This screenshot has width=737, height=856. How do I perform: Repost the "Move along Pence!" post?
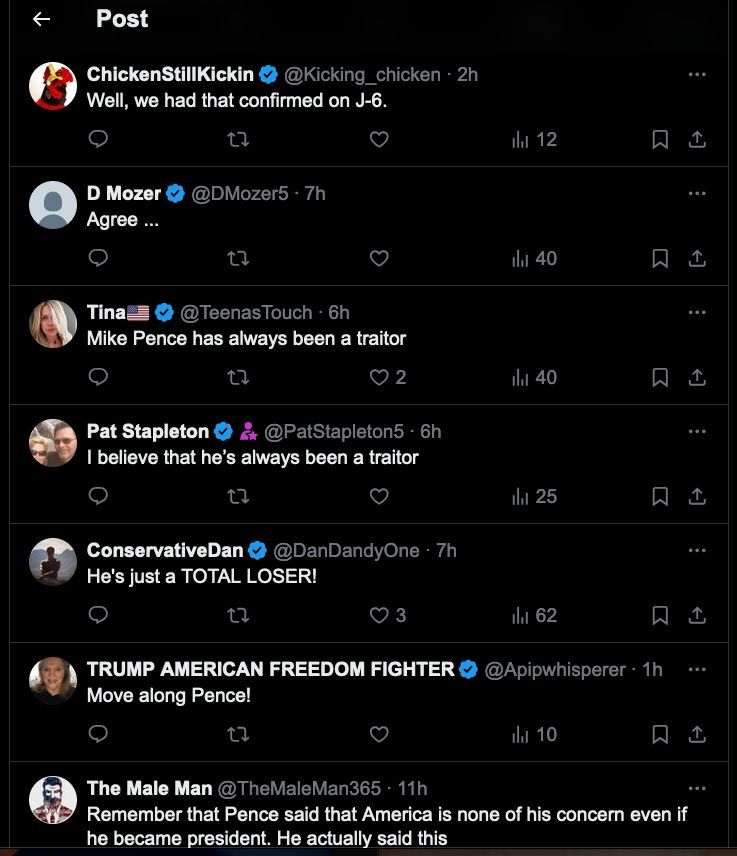pos(238,735)
